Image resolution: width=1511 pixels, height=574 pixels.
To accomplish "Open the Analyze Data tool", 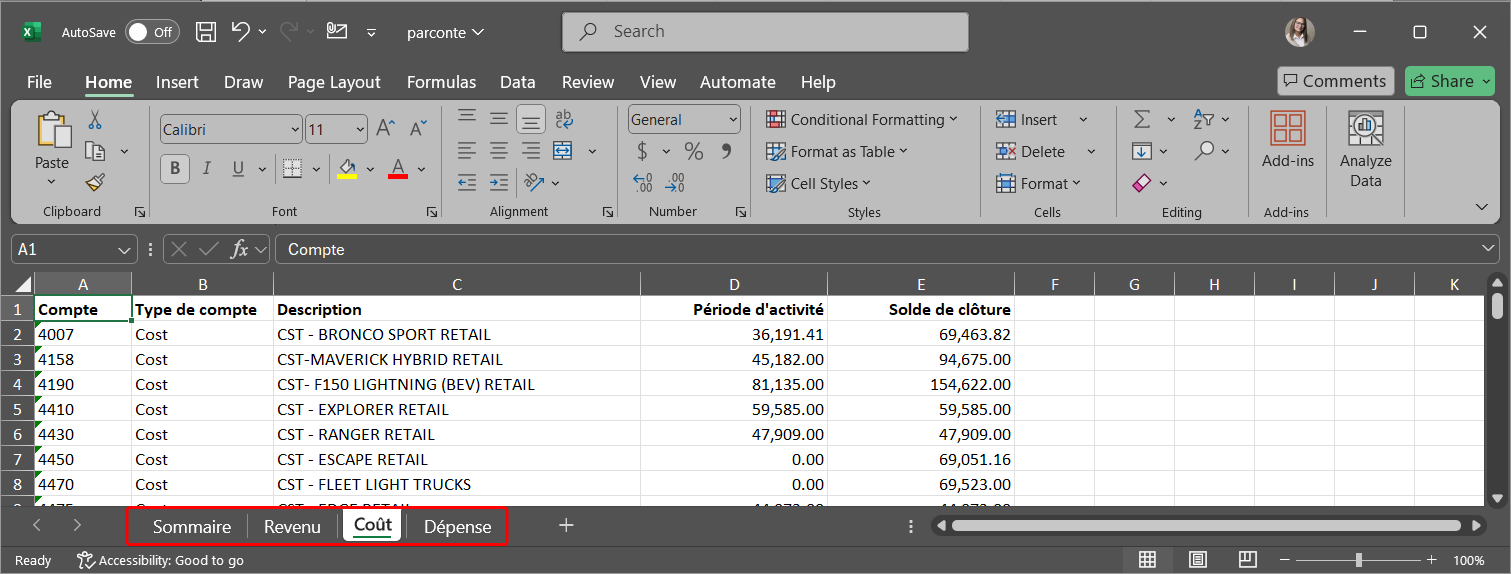I will pyautogui.click(x=1365, y=150).
